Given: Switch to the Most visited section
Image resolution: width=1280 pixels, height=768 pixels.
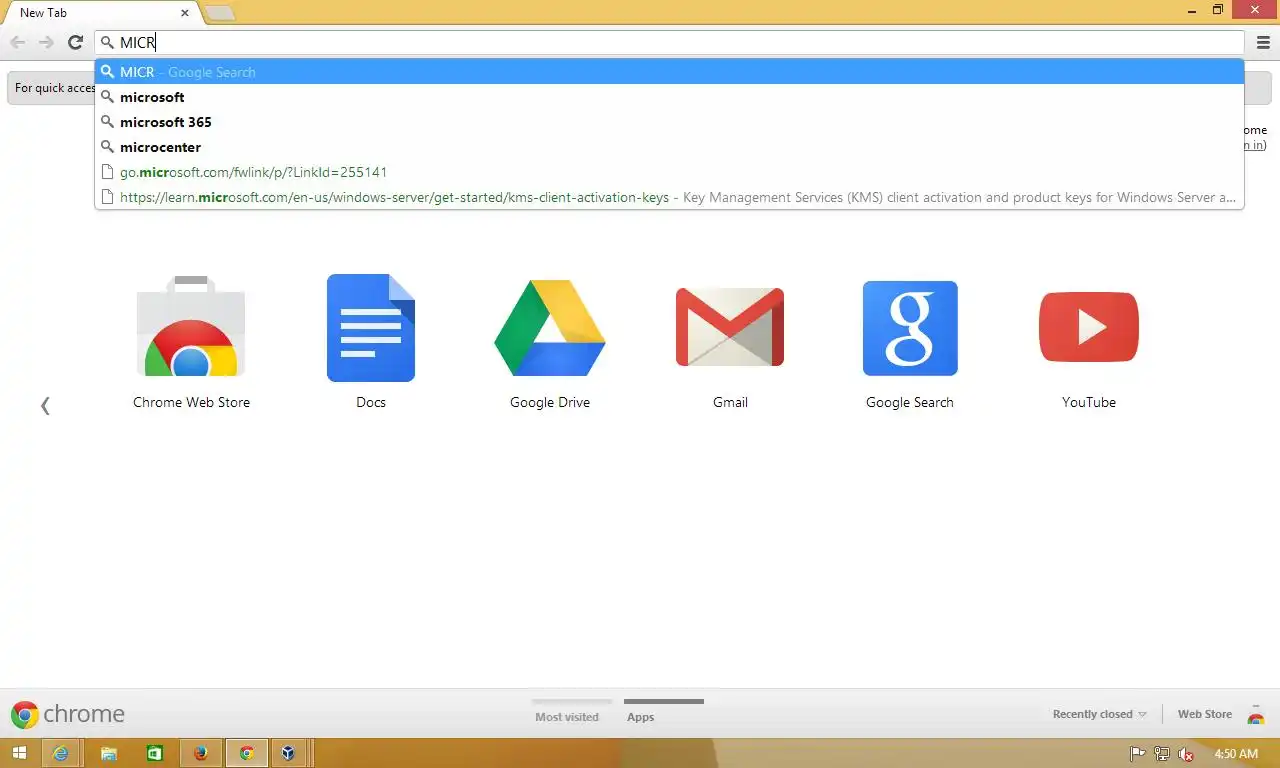Looking at the screenshot, I should click(x=567, y=716).
